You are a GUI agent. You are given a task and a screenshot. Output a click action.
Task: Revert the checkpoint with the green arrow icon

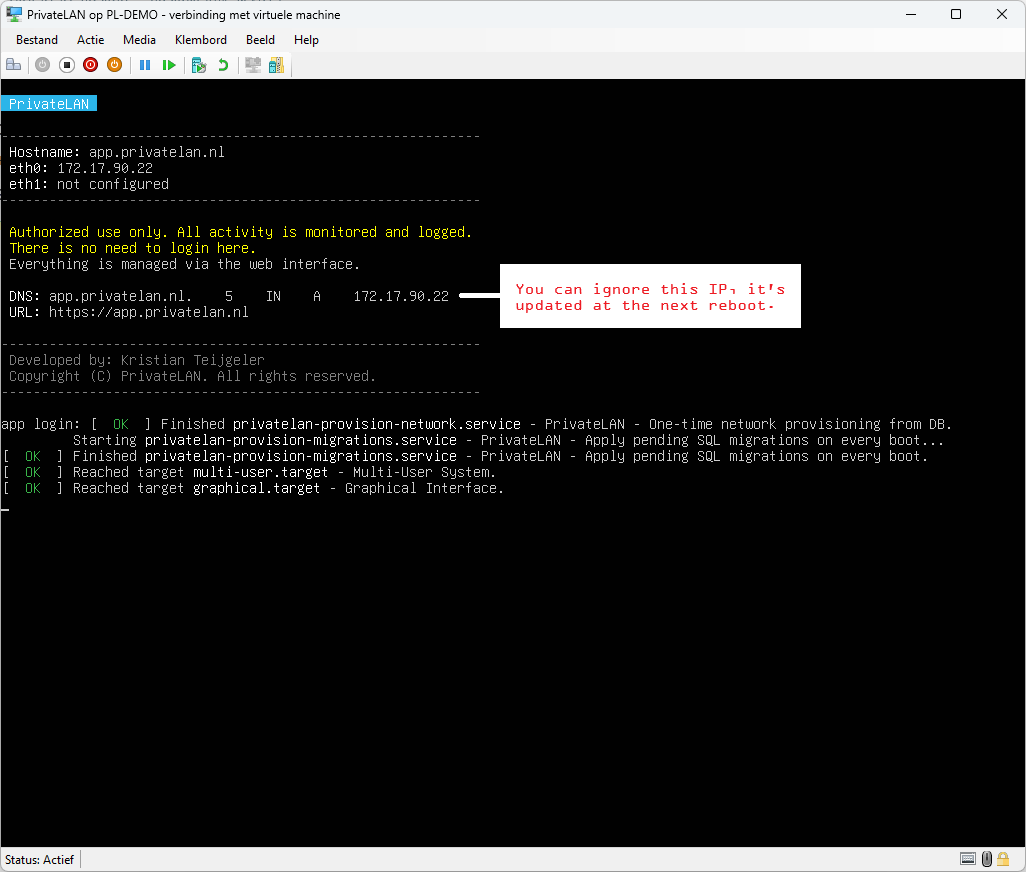(x=223, y=65)
